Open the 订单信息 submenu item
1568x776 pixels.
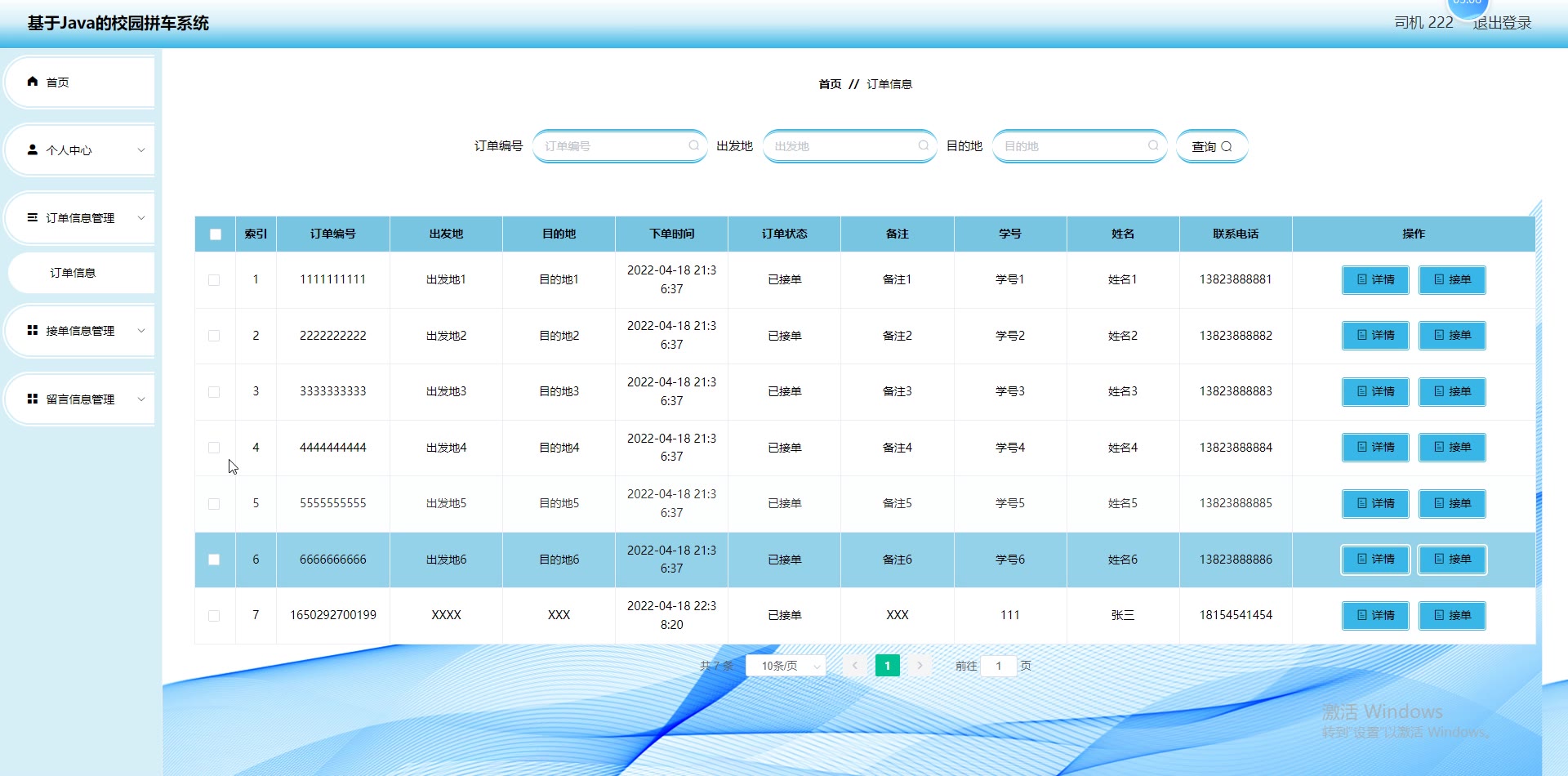click(x=73, y=273)
